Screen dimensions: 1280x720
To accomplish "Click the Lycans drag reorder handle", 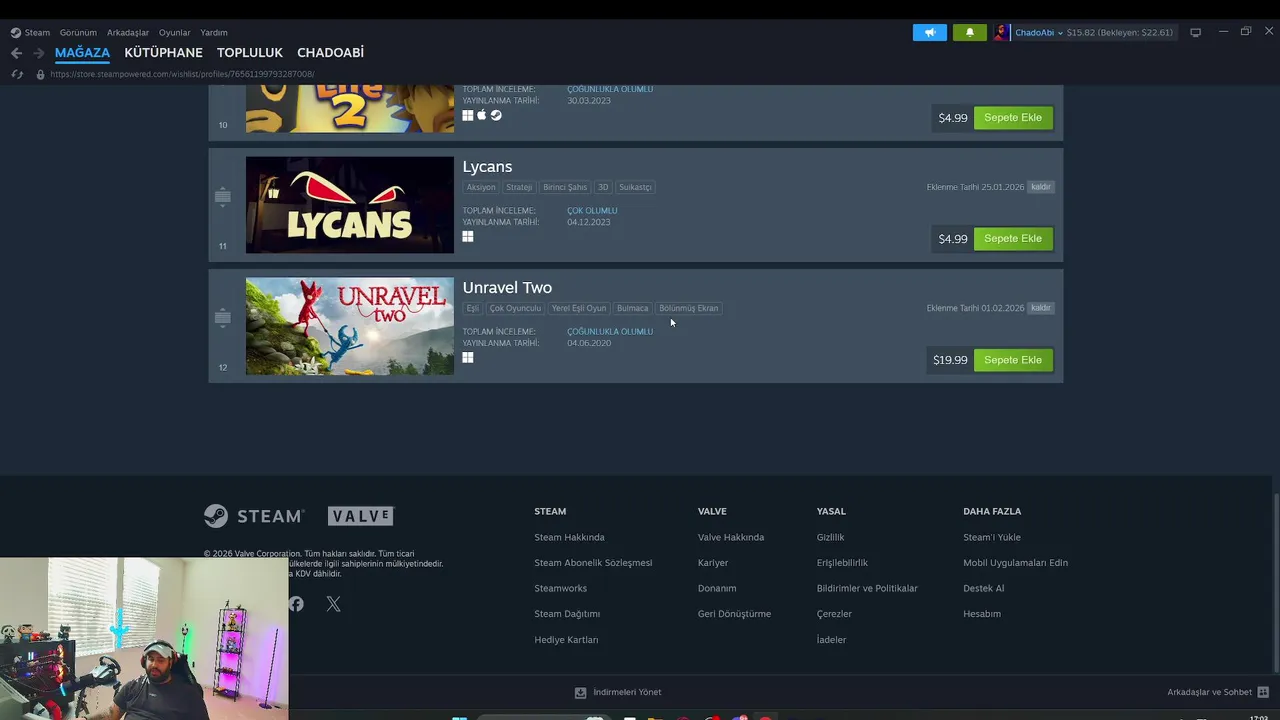I will click(x=223, y=197).
